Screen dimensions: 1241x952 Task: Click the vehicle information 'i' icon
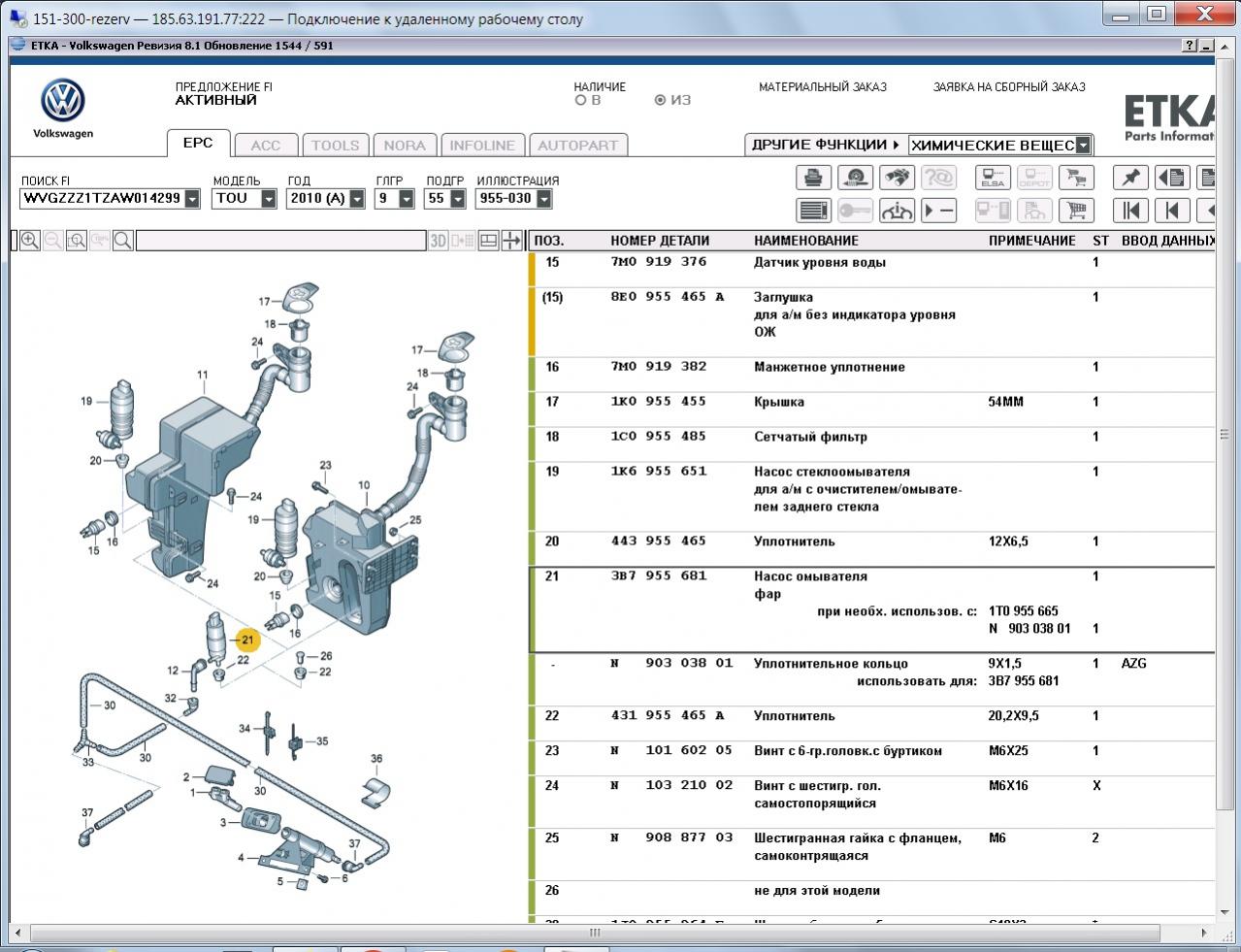tap(897, 210)
